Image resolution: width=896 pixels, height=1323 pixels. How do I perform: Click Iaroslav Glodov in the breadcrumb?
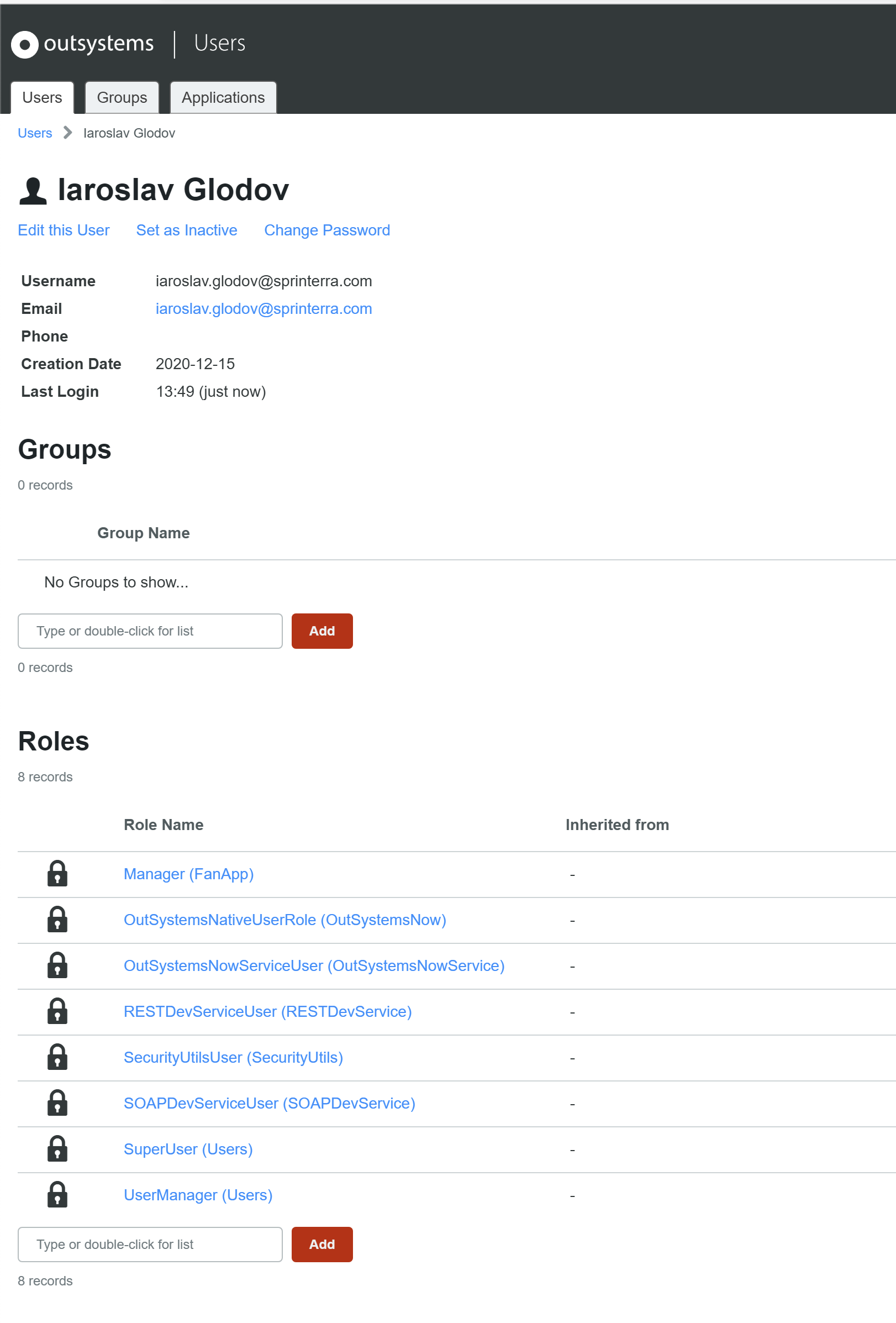click(x=129, y=133)
